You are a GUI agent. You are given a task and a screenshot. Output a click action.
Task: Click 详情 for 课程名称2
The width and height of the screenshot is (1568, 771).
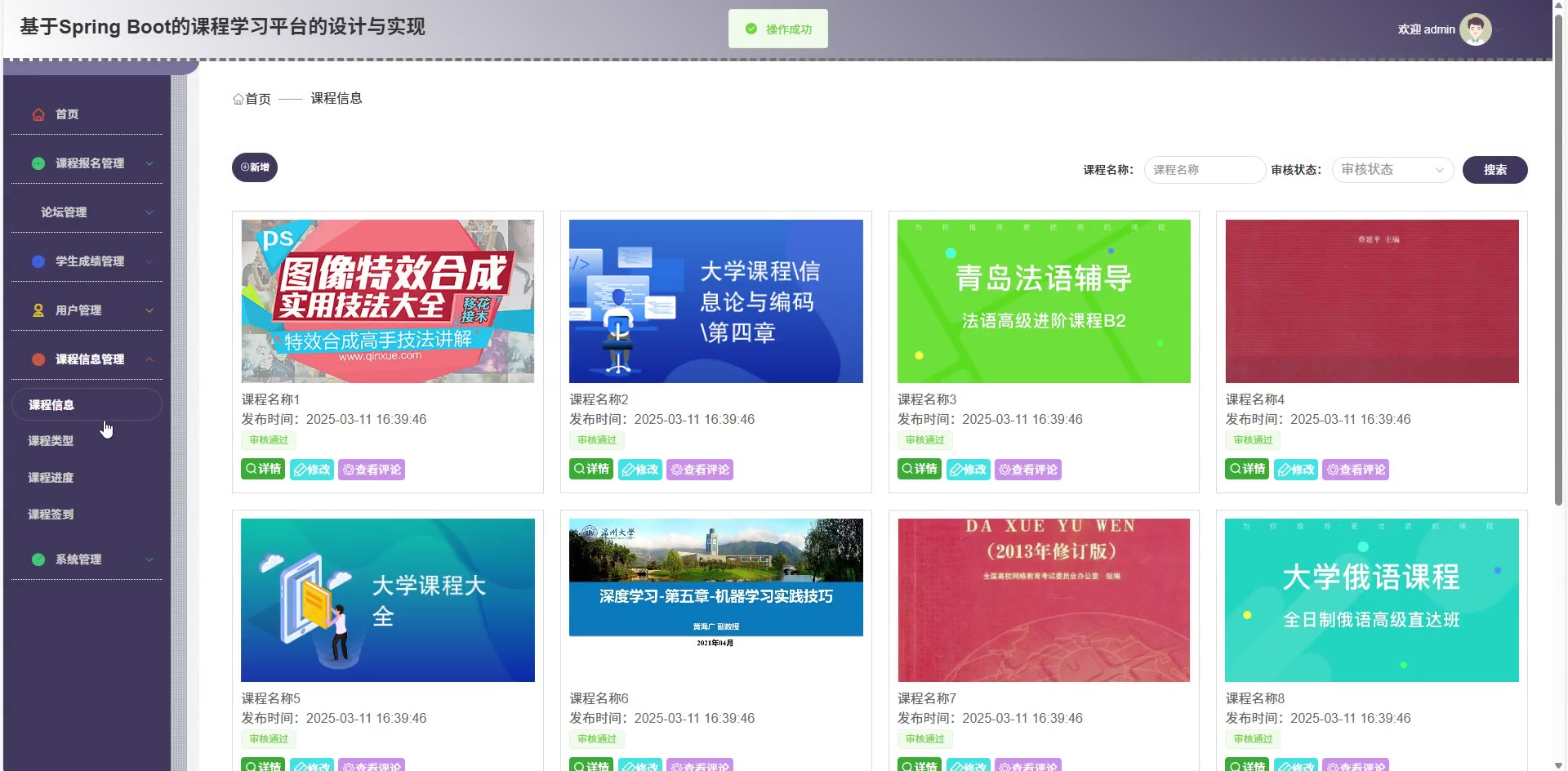pyautogui.click(x=591, y=469)
